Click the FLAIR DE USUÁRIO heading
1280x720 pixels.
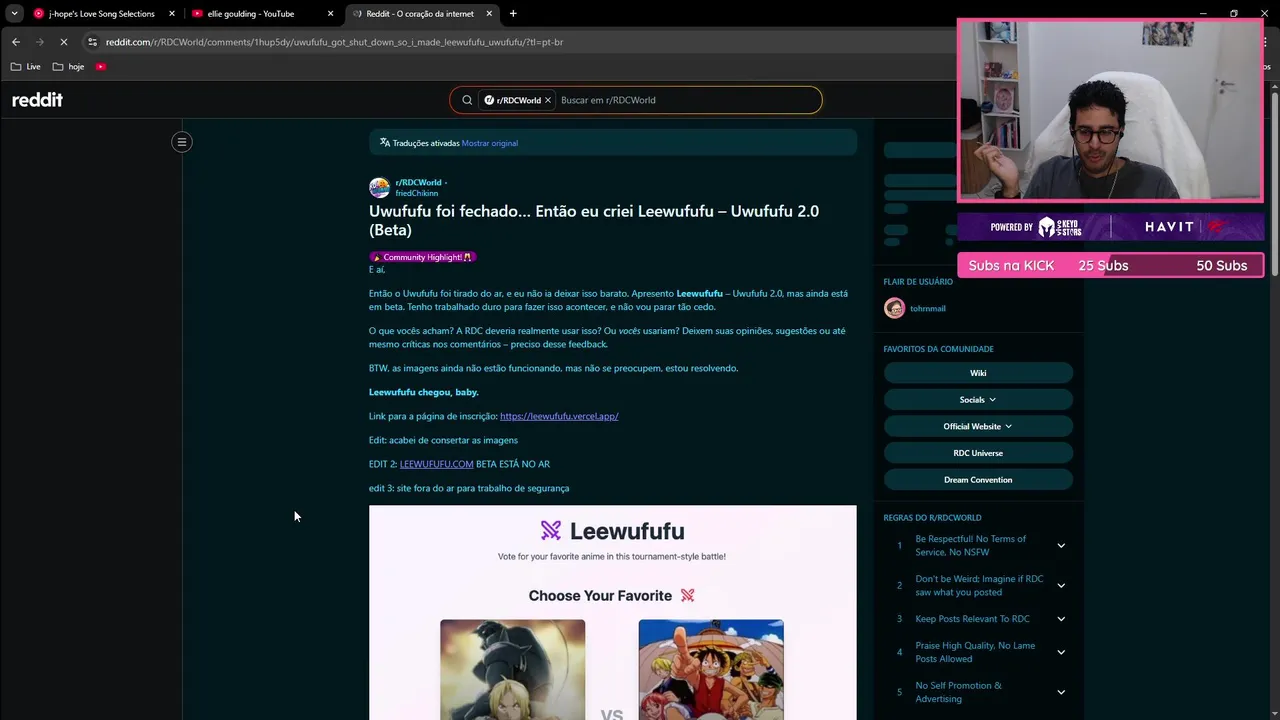coord(918,282)
